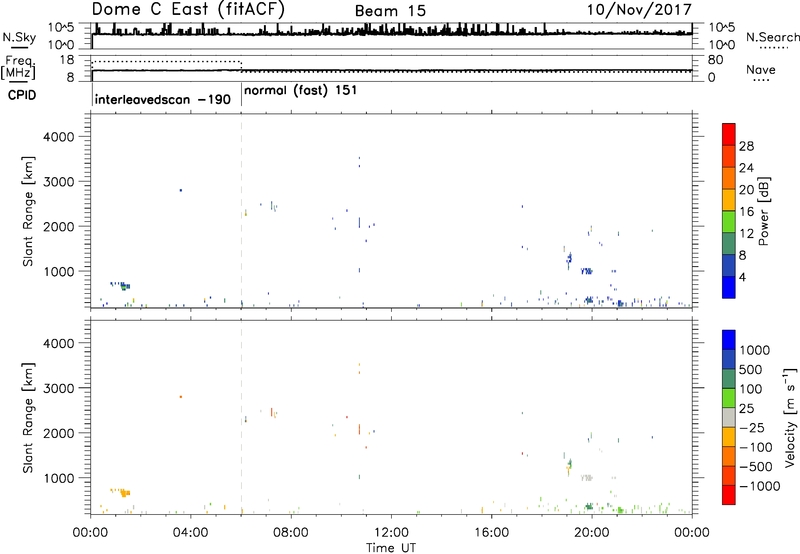Click the orange echo near 2800 km in velocity panel
Screen dimensions: 800x554
point(180,397)
